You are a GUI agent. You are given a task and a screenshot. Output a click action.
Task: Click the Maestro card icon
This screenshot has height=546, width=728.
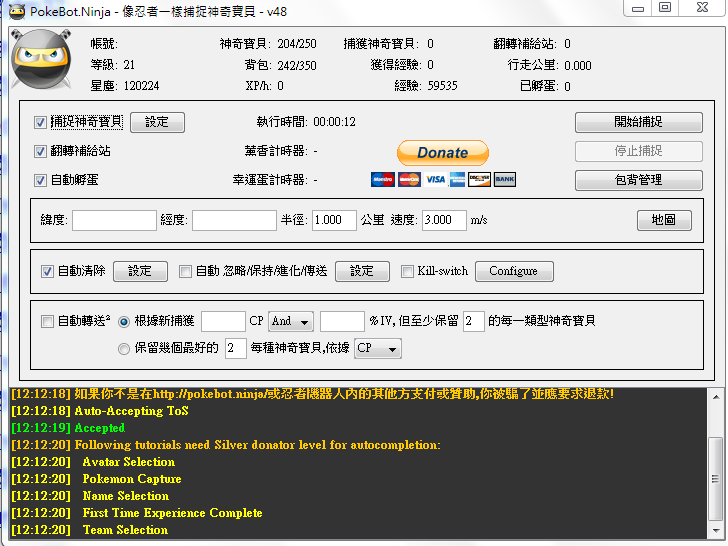click(x=383, y=179)
